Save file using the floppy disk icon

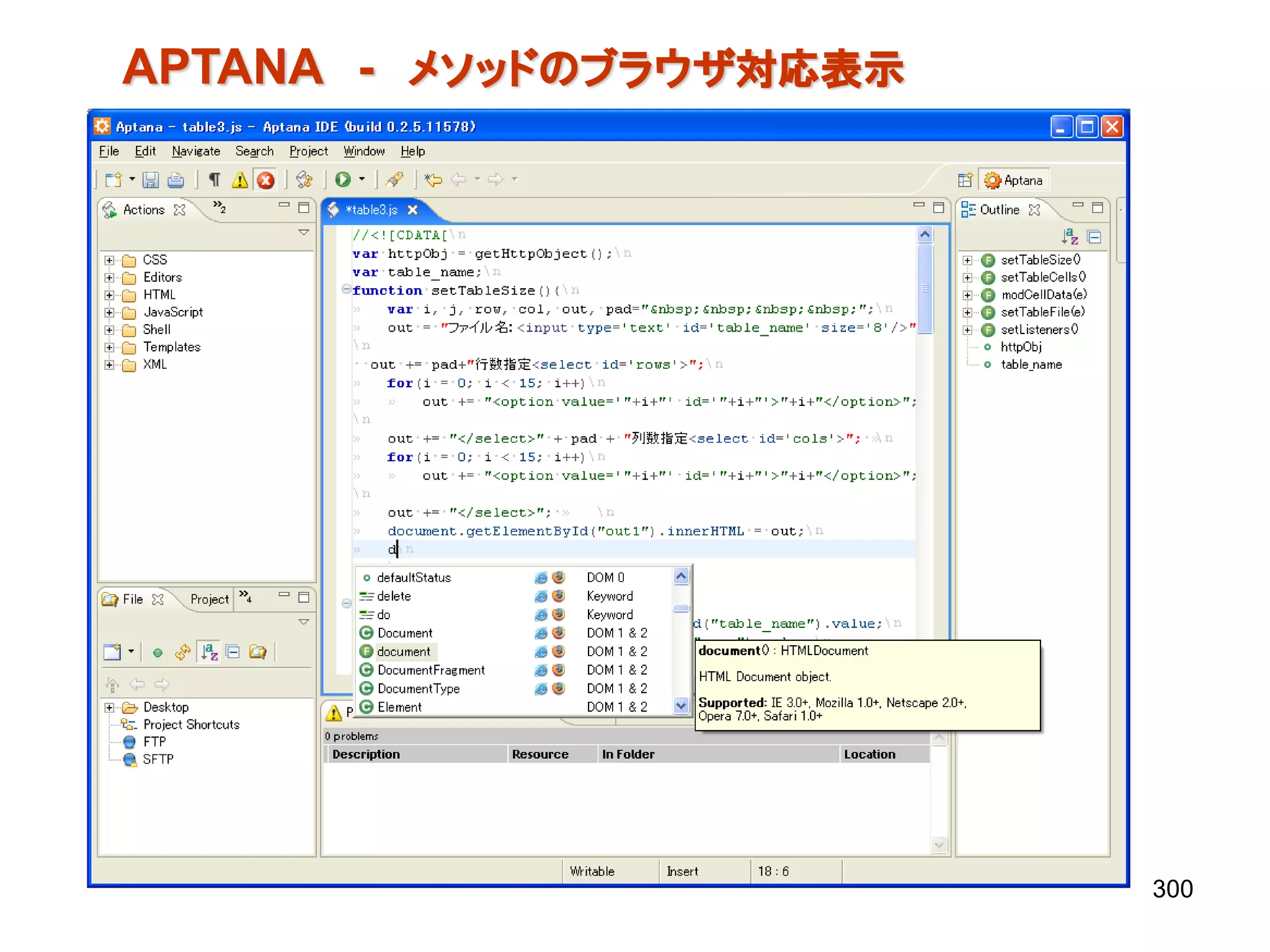coord(151,180)
